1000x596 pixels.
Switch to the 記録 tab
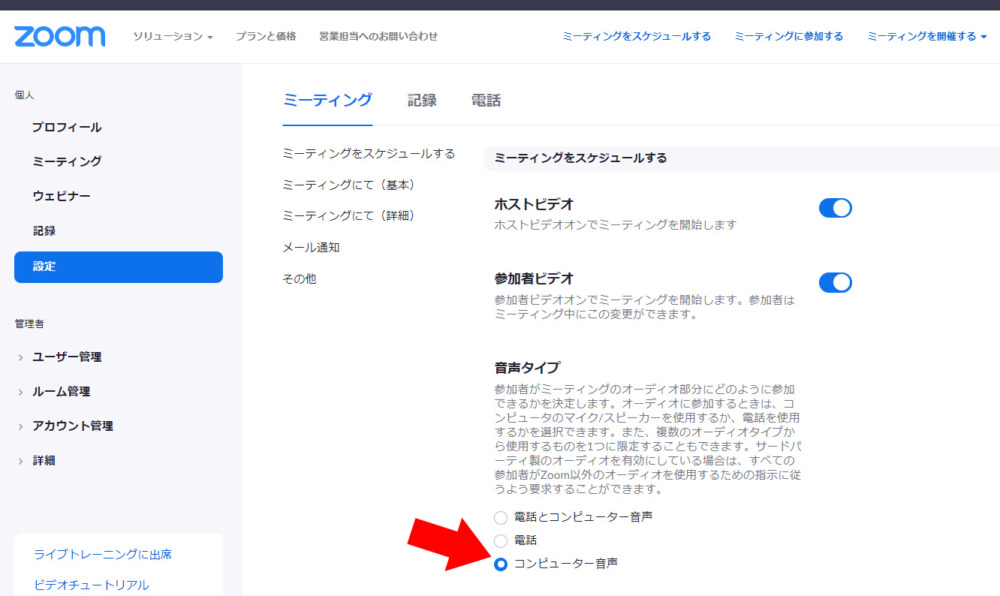coord(421,100)
